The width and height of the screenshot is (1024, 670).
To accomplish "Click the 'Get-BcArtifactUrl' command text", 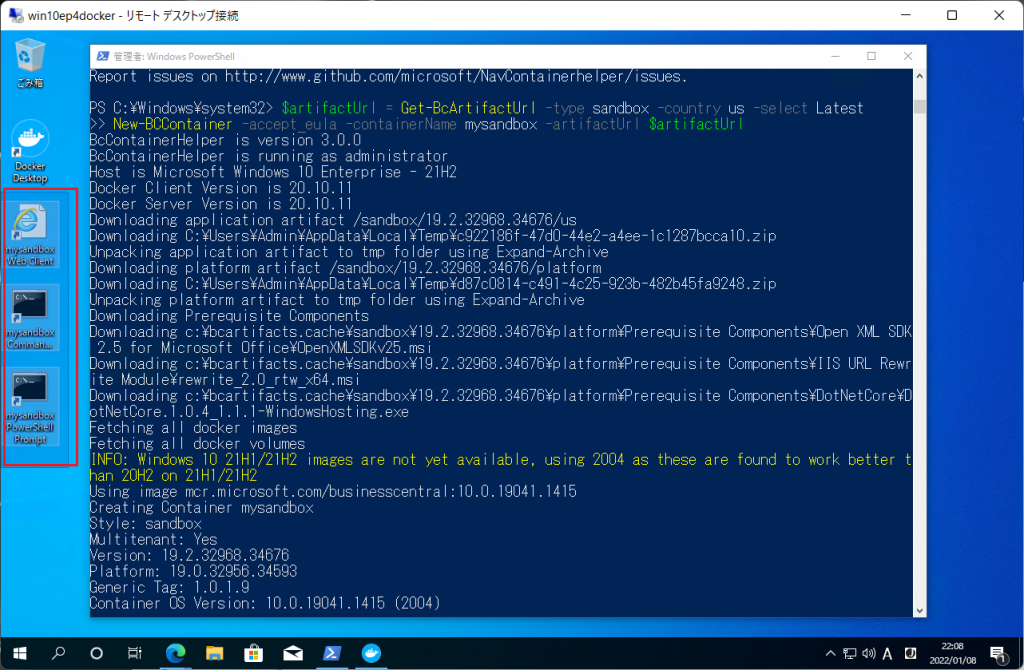I will 468,108.
